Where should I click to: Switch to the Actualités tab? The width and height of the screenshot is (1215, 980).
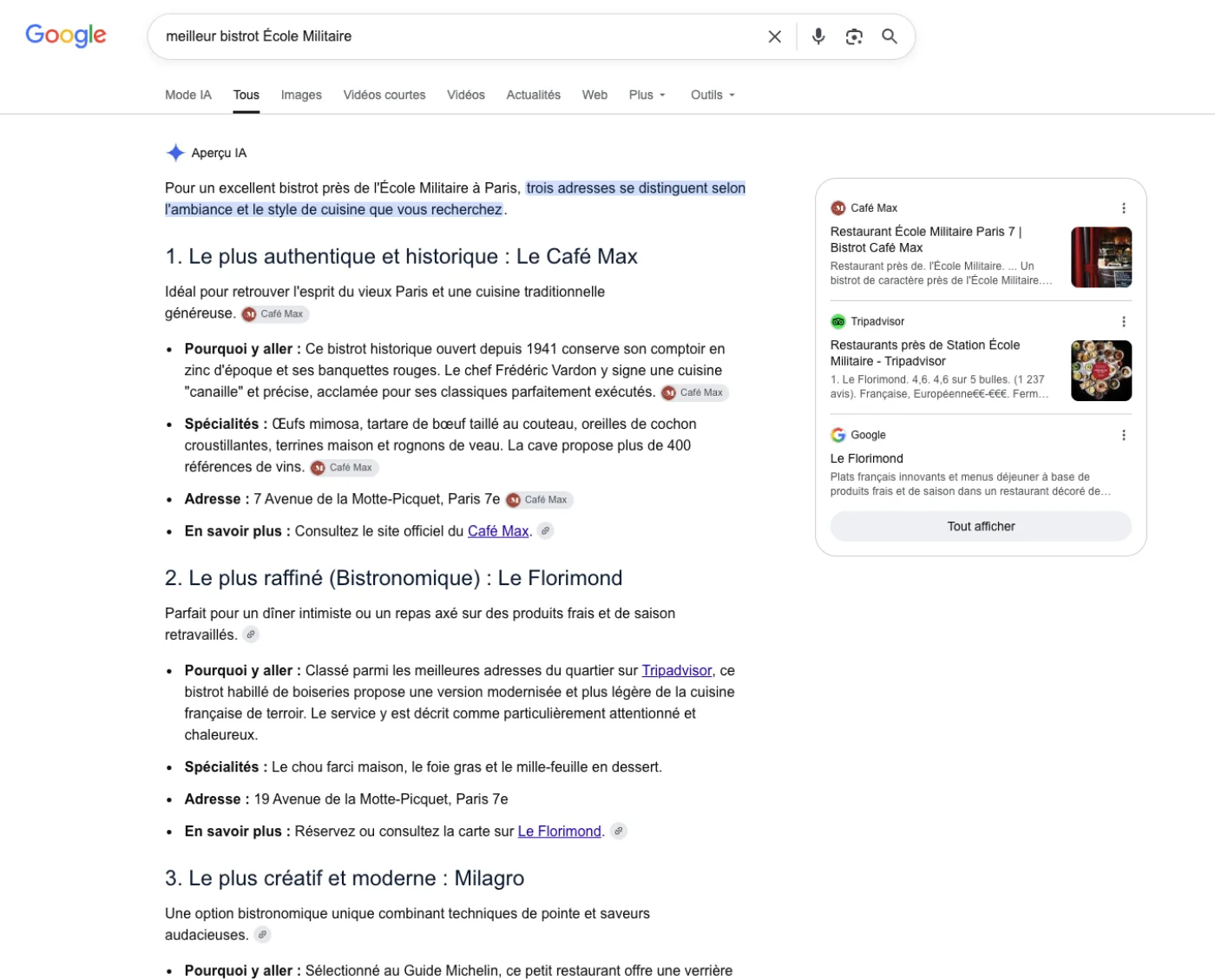click(534, 95)
